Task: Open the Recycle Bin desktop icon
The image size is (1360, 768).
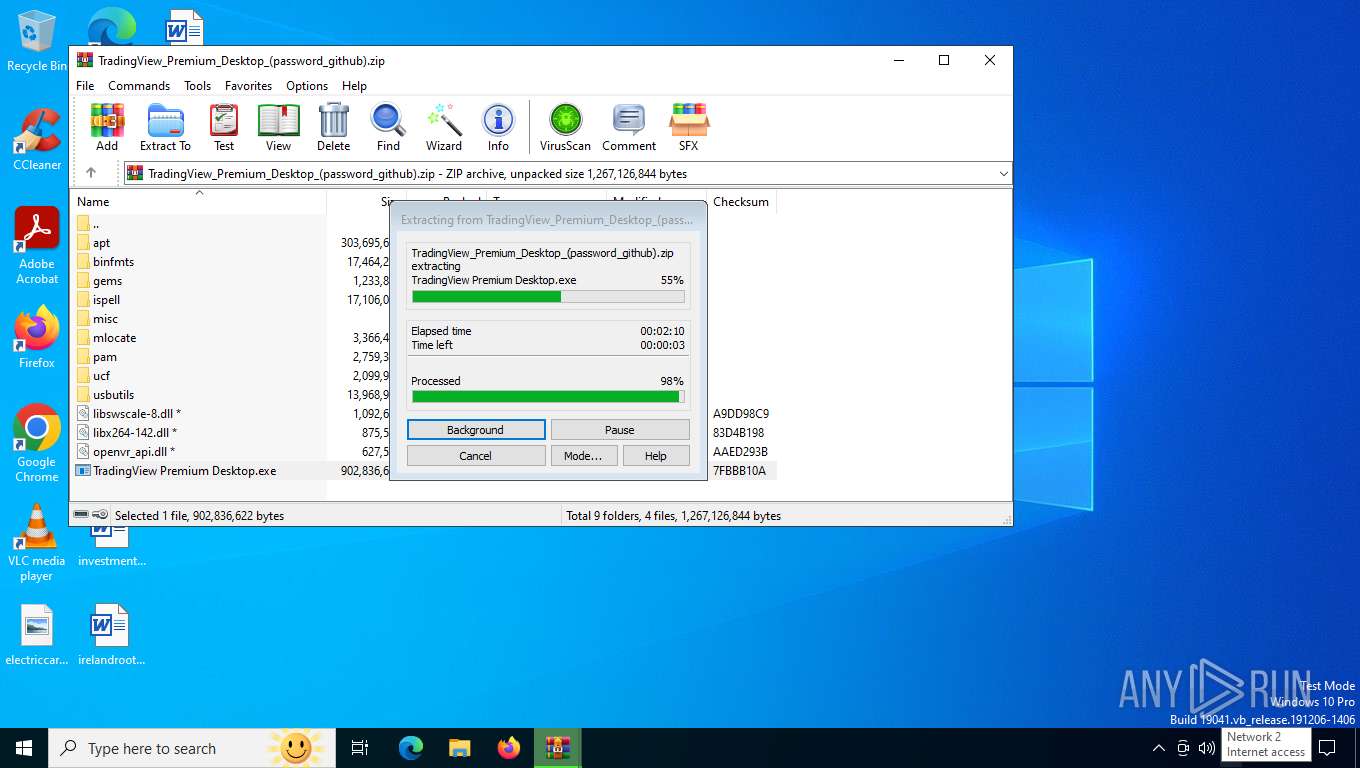Action: coord(36,42)
